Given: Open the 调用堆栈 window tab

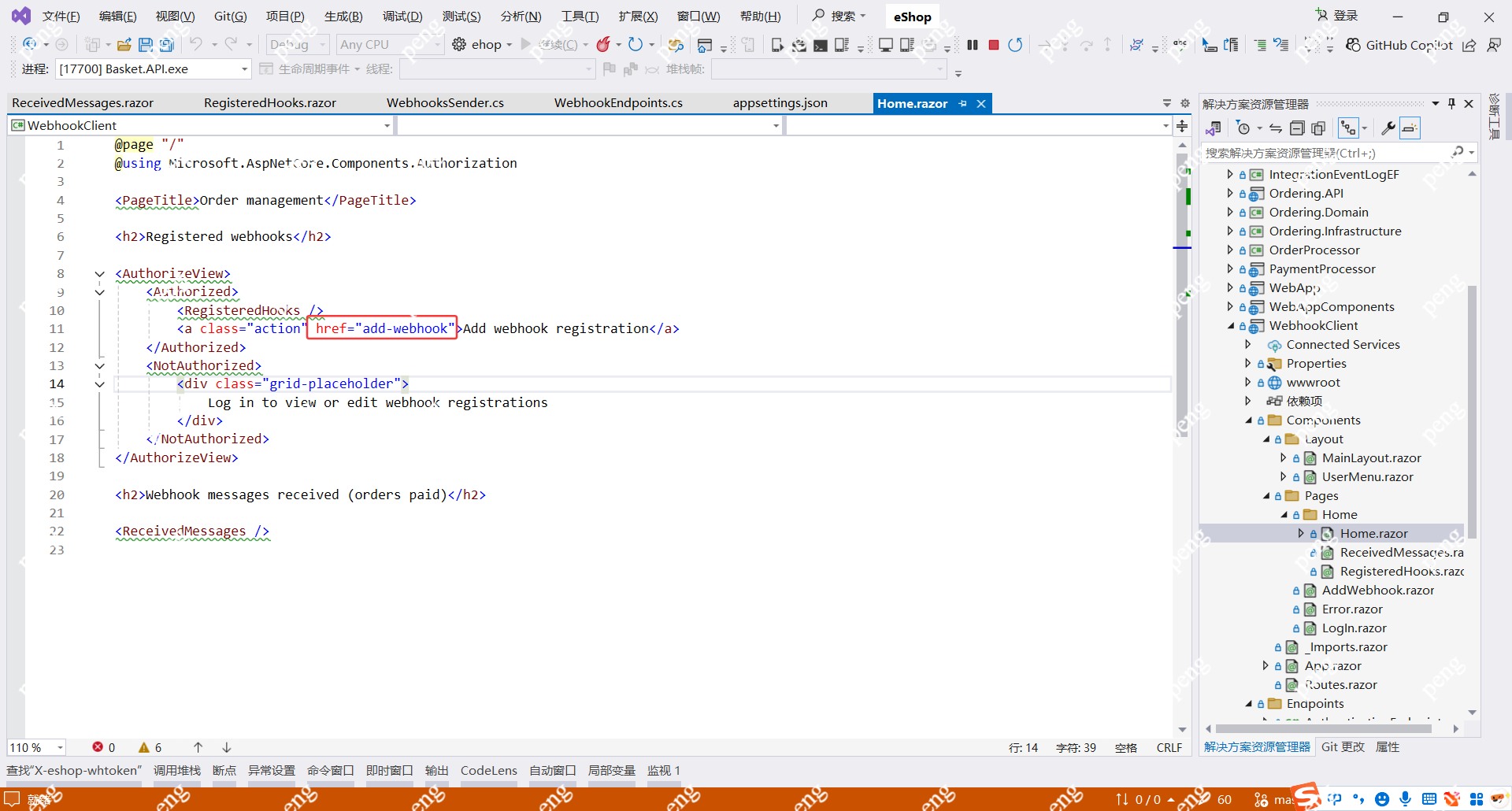Looking at the screenshot, I should pyautogui.click(x=177, y=771).
